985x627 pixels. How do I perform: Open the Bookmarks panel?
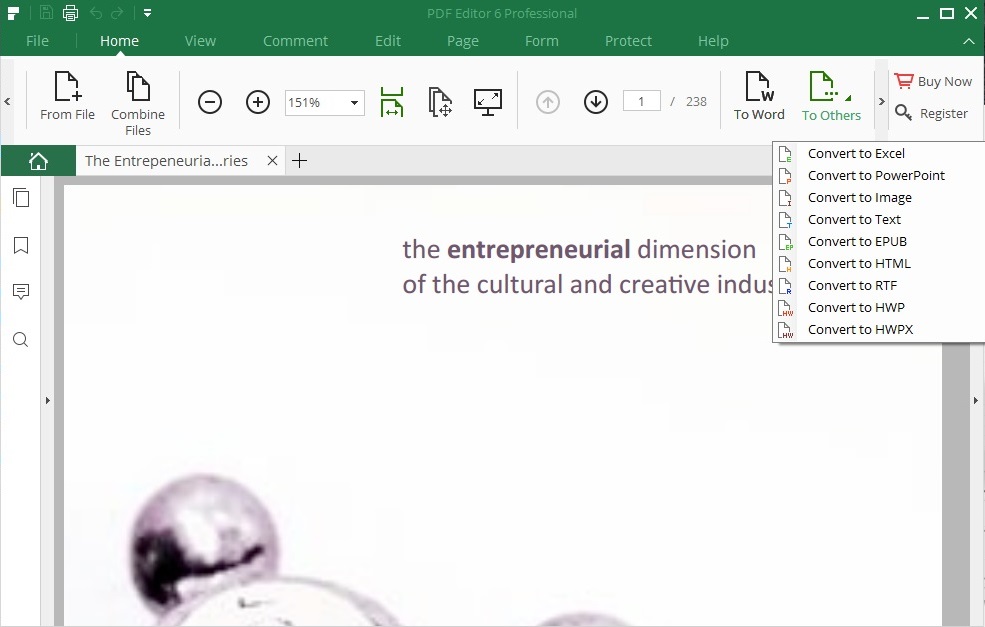(21, 245)
